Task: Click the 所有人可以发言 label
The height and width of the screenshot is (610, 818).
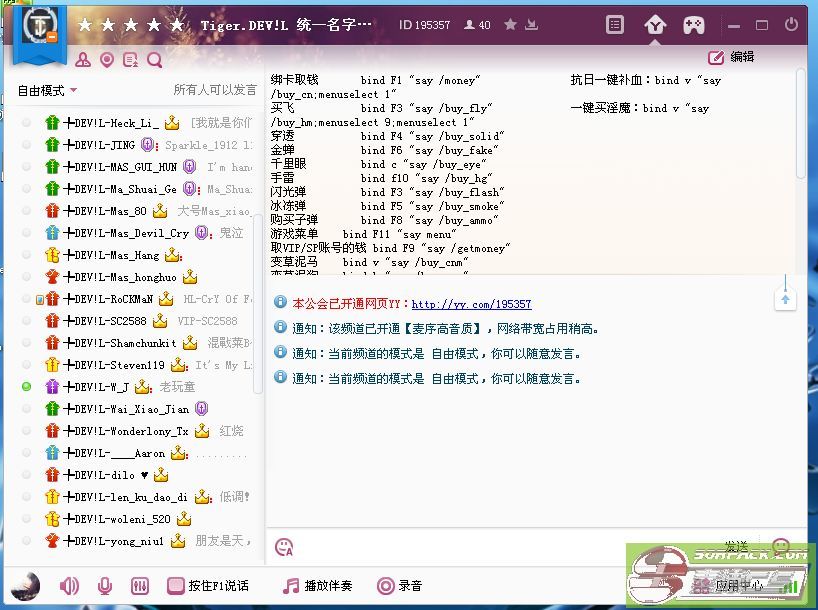Action: tap(215, 90)
